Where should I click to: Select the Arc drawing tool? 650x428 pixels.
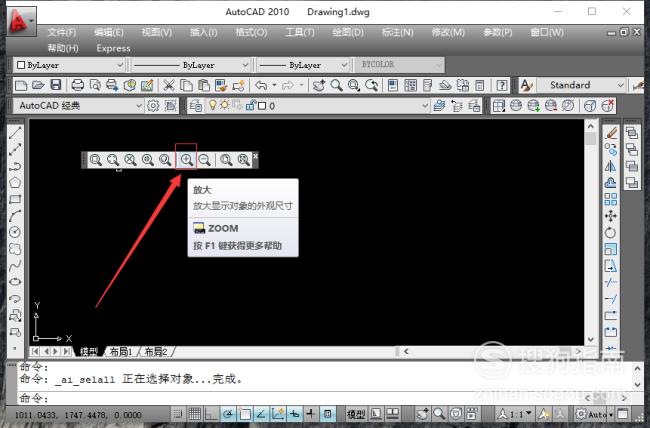coord(15,216)
